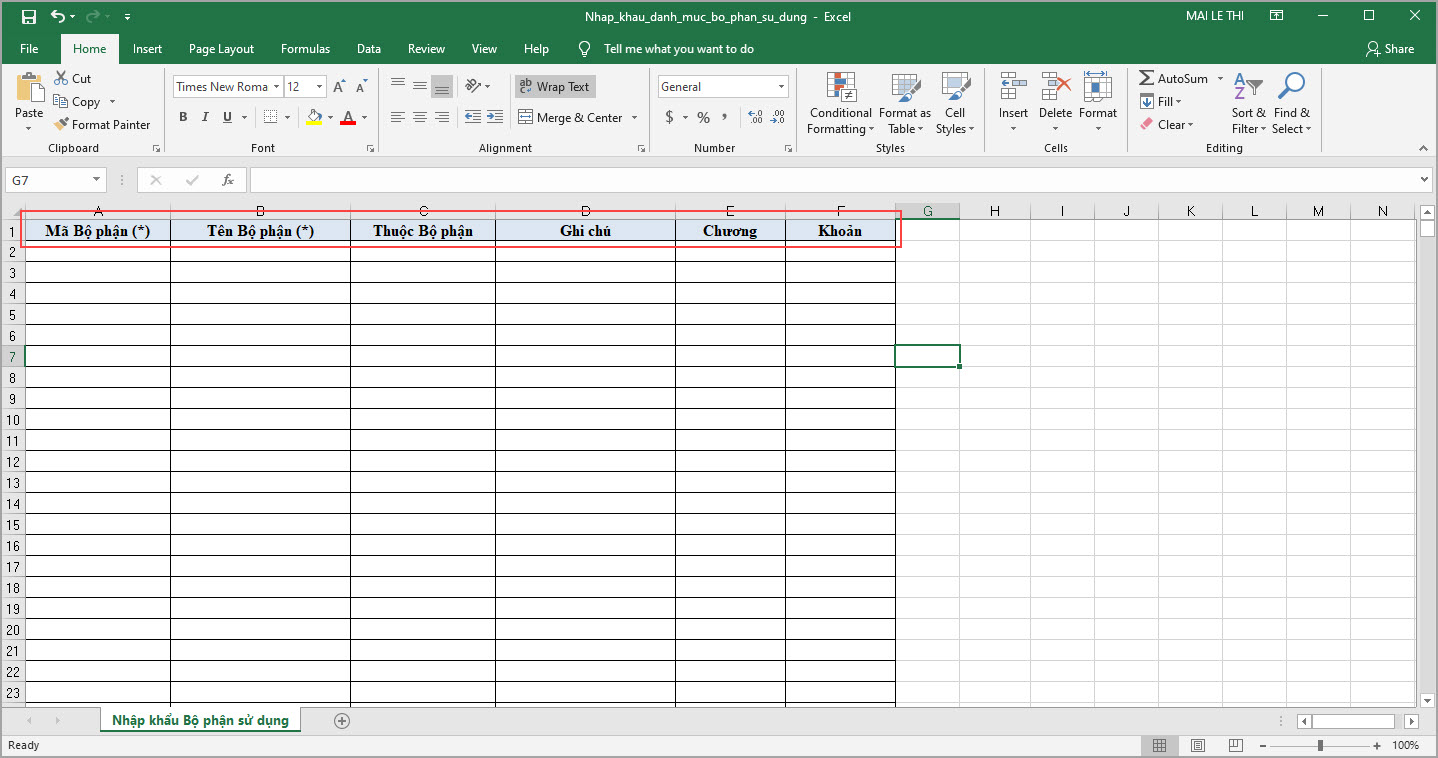Open the font name dropdown

[276, 87]
